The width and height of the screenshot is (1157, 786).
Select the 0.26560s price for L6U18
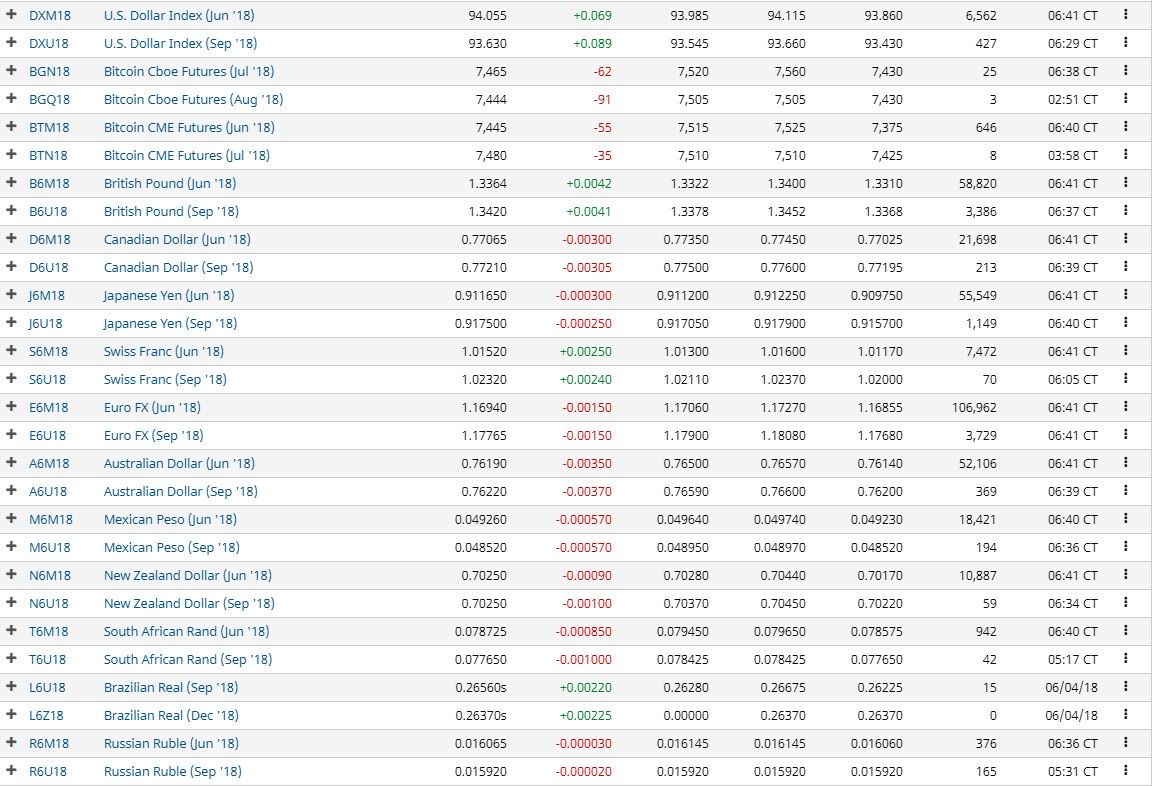[x=481, y=688]
